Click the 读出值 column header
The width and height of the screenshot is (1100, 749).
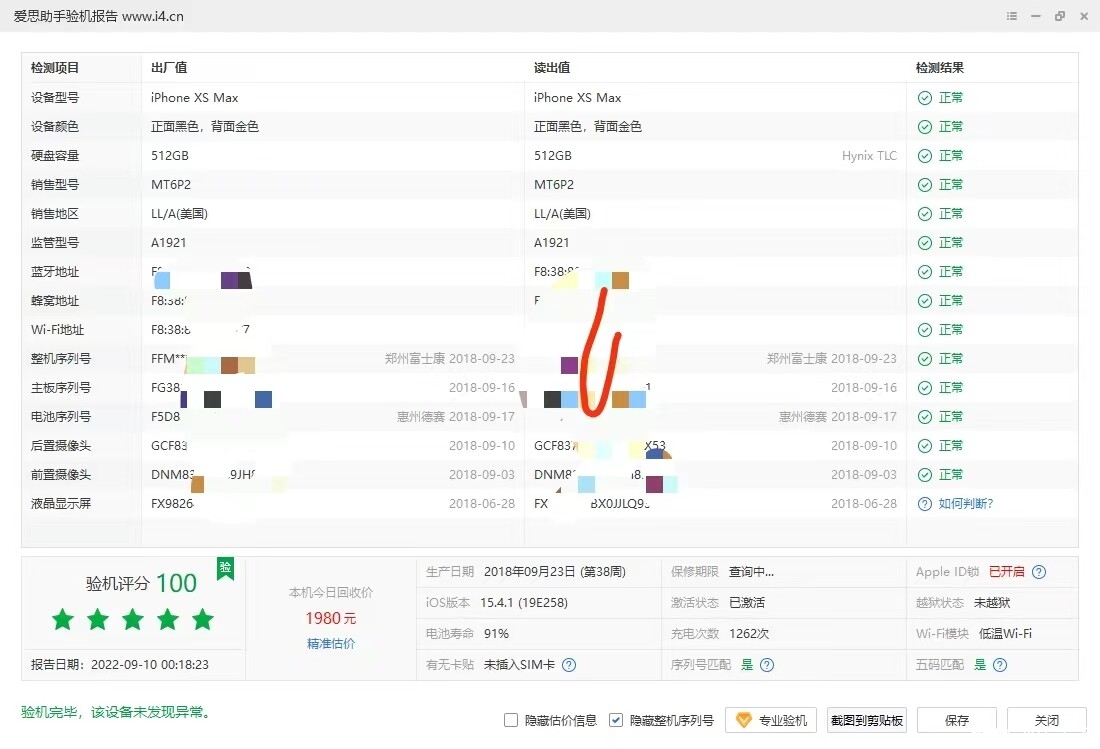pyautogui.click(x=552, y=68)
